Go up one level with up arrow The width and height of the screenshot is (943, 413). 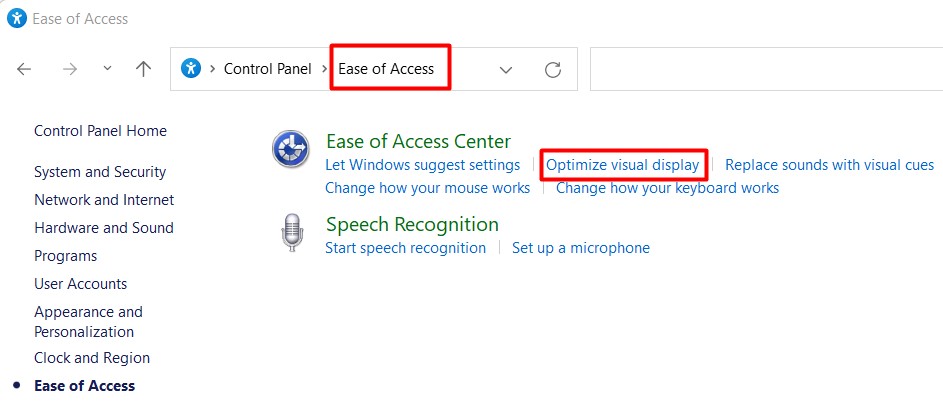pos(144,69)
